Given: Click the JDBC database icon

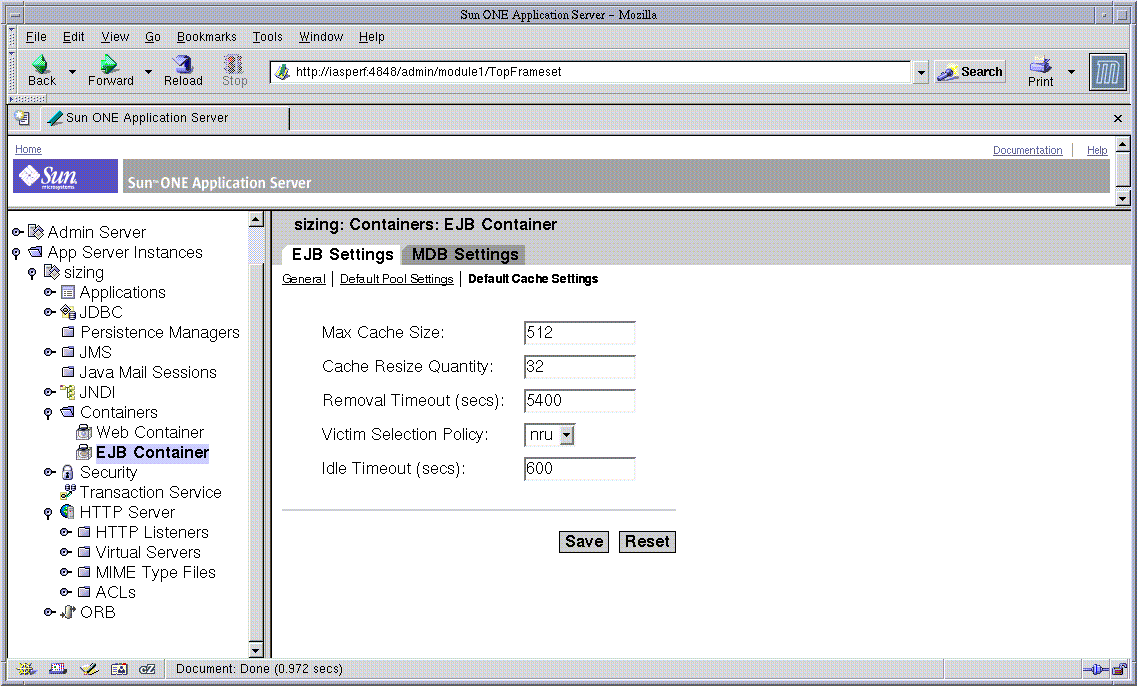Looking at the screenshot, I should [67, 312].
